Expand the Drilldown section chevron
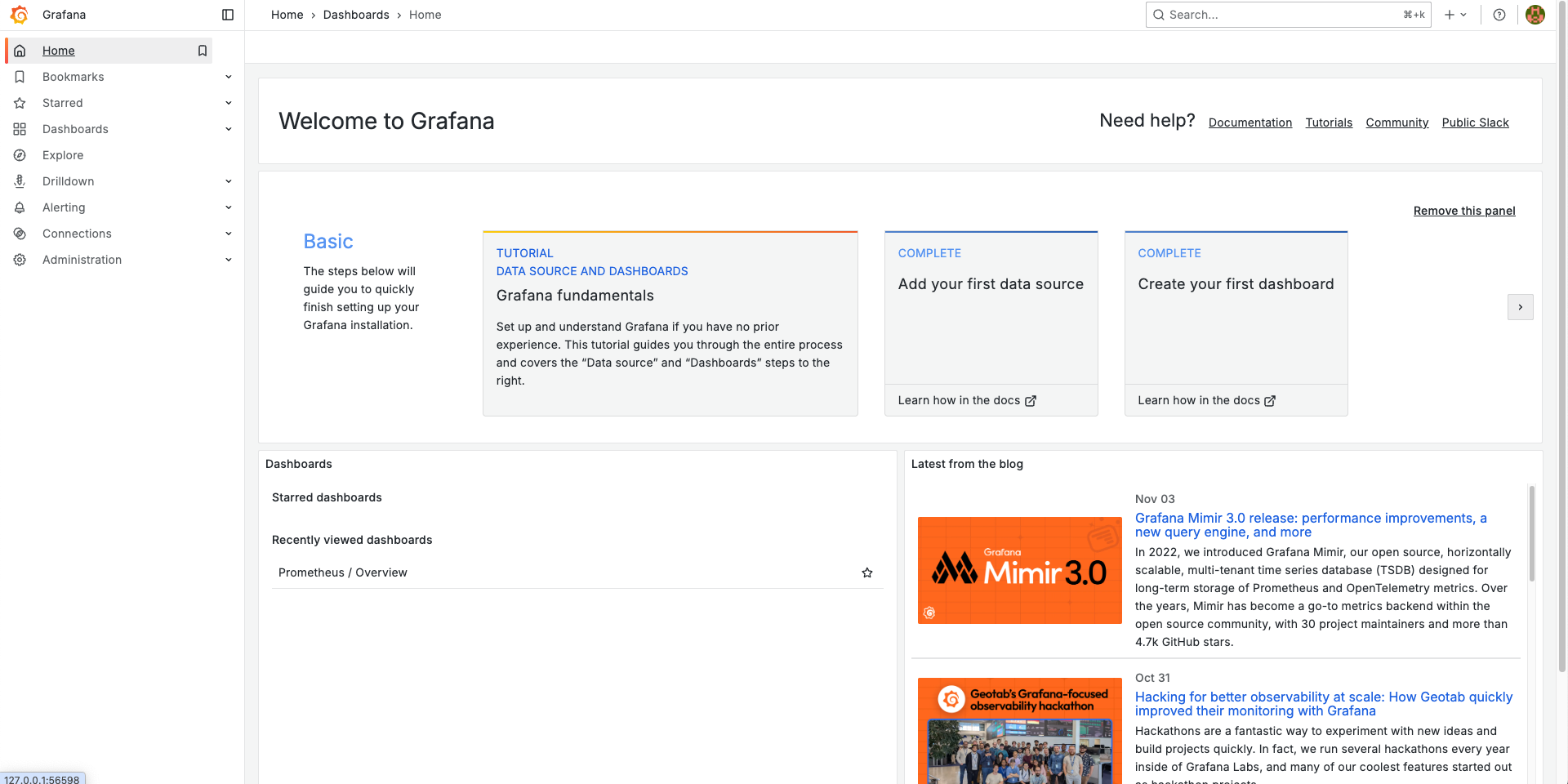Screen dimensions: 1568x784 click(x=229, y=181)
